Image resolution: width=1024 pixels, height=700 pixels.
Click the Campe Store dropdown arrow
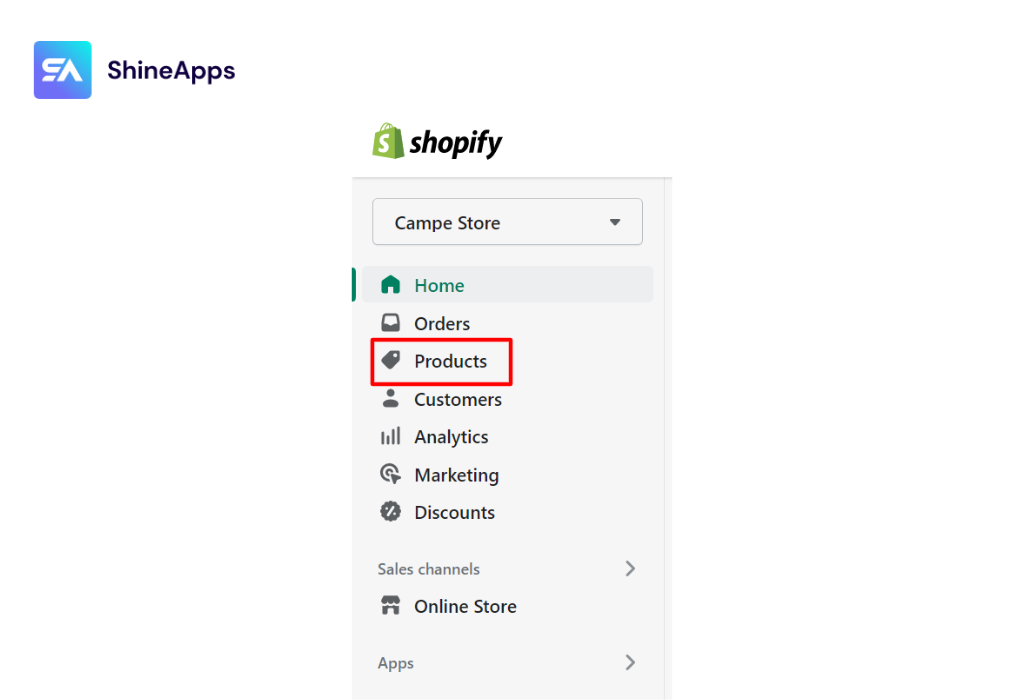click(x=615, y=223)
